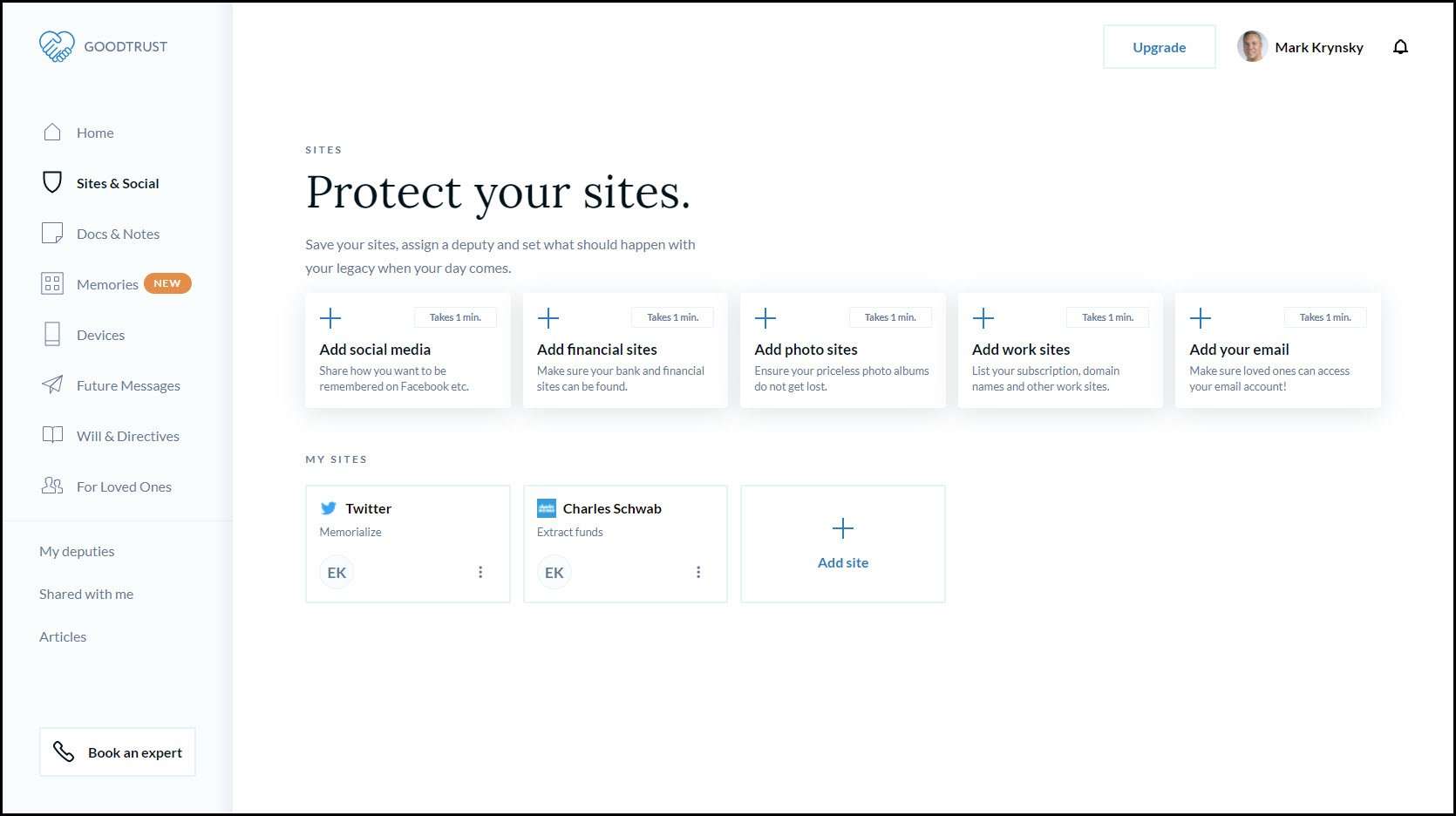The image size is (1456, 816).
Task: Click plus icon on Add photo sites card
Action: [765, 318]
